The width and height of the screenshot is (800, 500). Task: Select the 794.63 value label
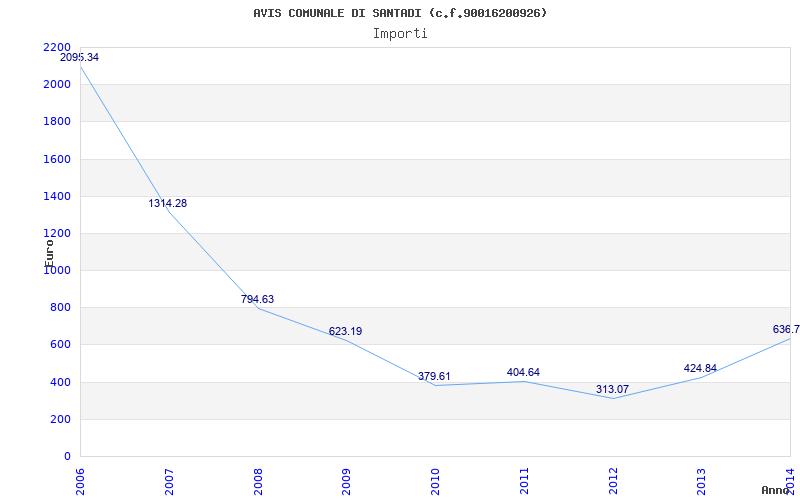click(257, 299)
